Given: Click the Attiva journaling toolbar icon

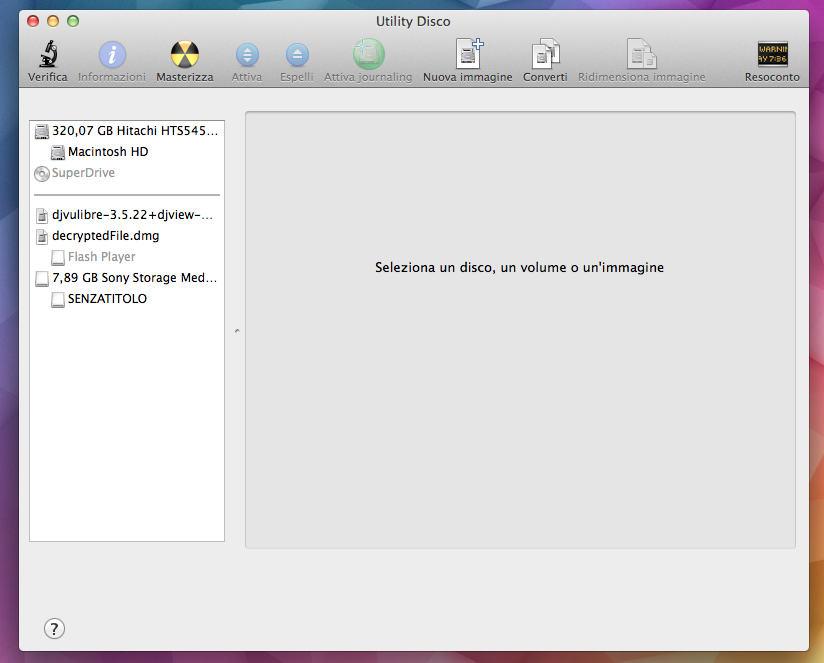Looking at the screenshot, I should point(368,55).
